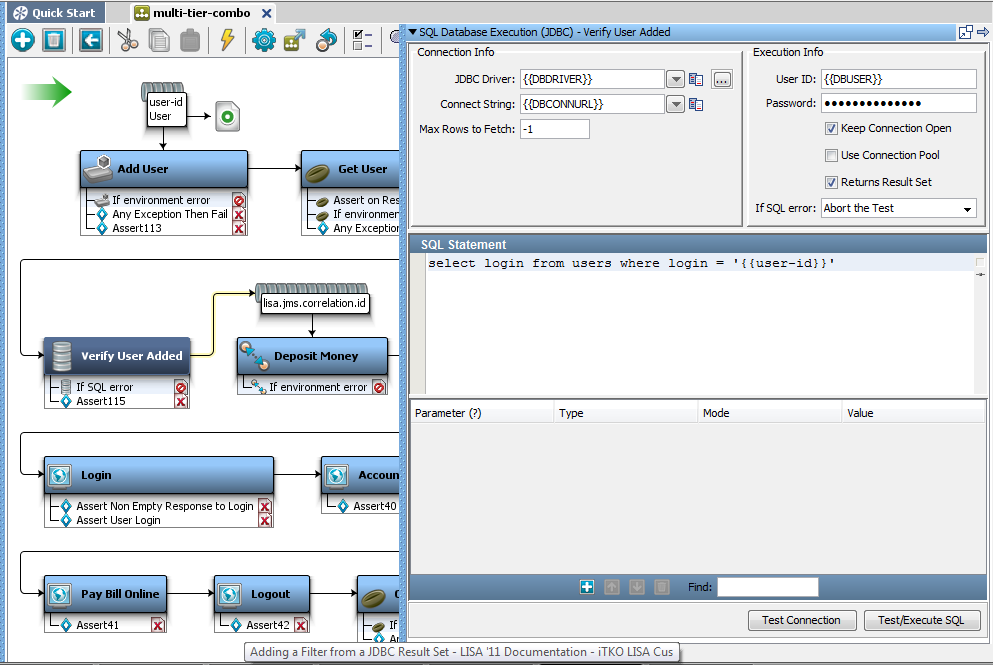Enable Use Connection Pool checkbox
The image size is (993, 665).
click(831, 156)
